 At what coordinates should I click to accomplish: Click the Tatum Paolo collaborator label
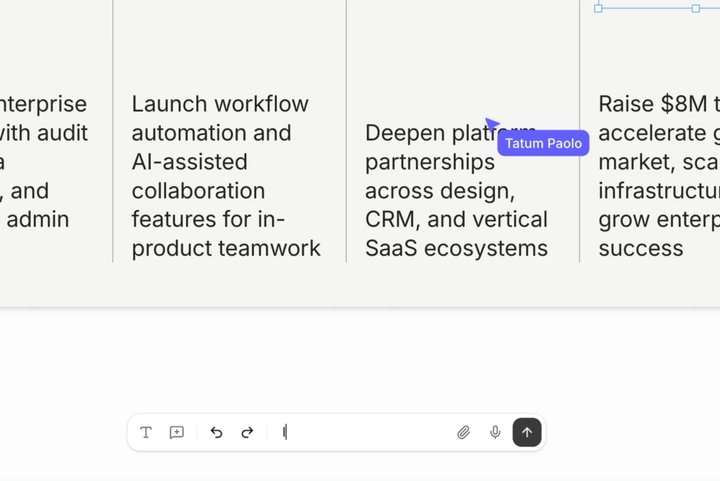tap(543, 143)
